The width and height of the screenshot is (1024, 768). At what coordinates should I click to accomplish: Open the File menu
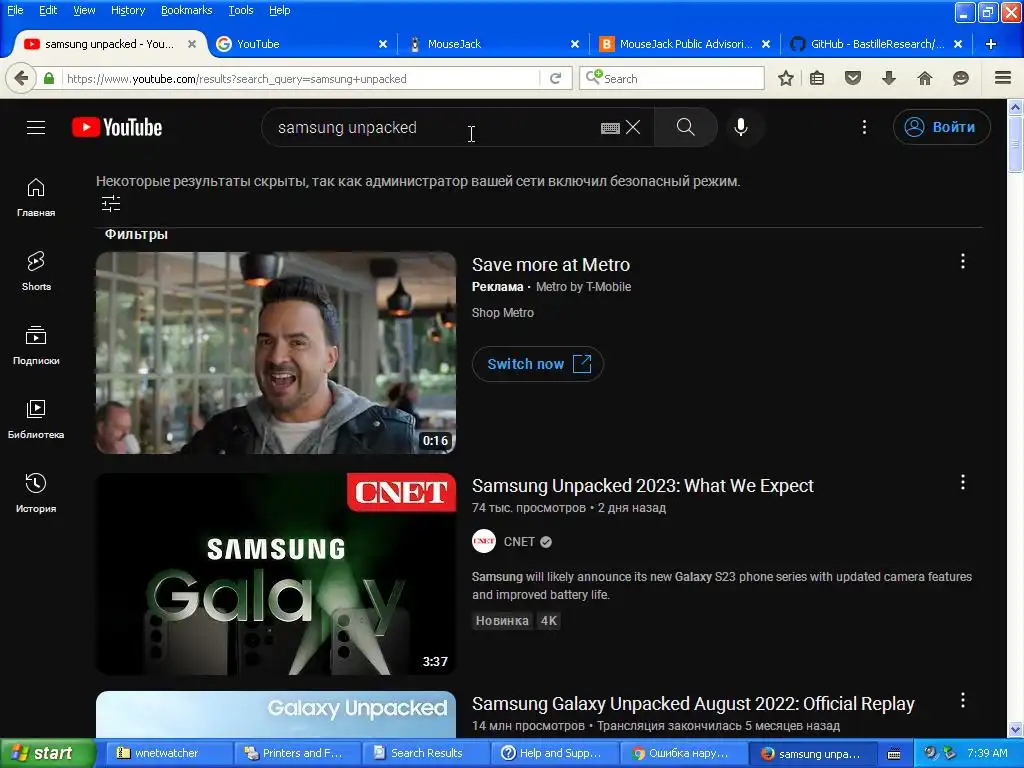coord(15,10)
